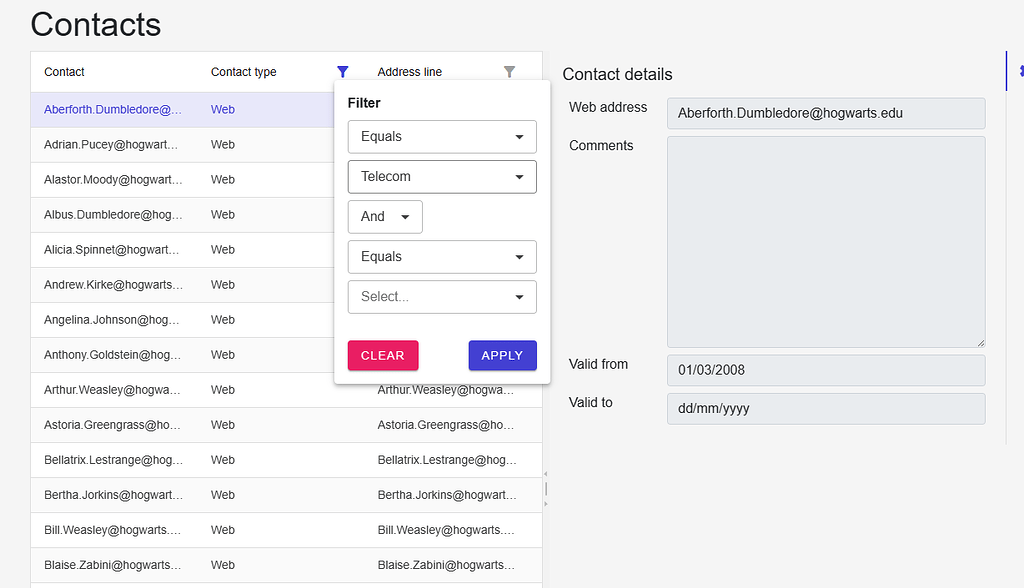The image size is (1024, 588).
Task: Open the first Equals operator dropdown
Action: tap(442, 136)
